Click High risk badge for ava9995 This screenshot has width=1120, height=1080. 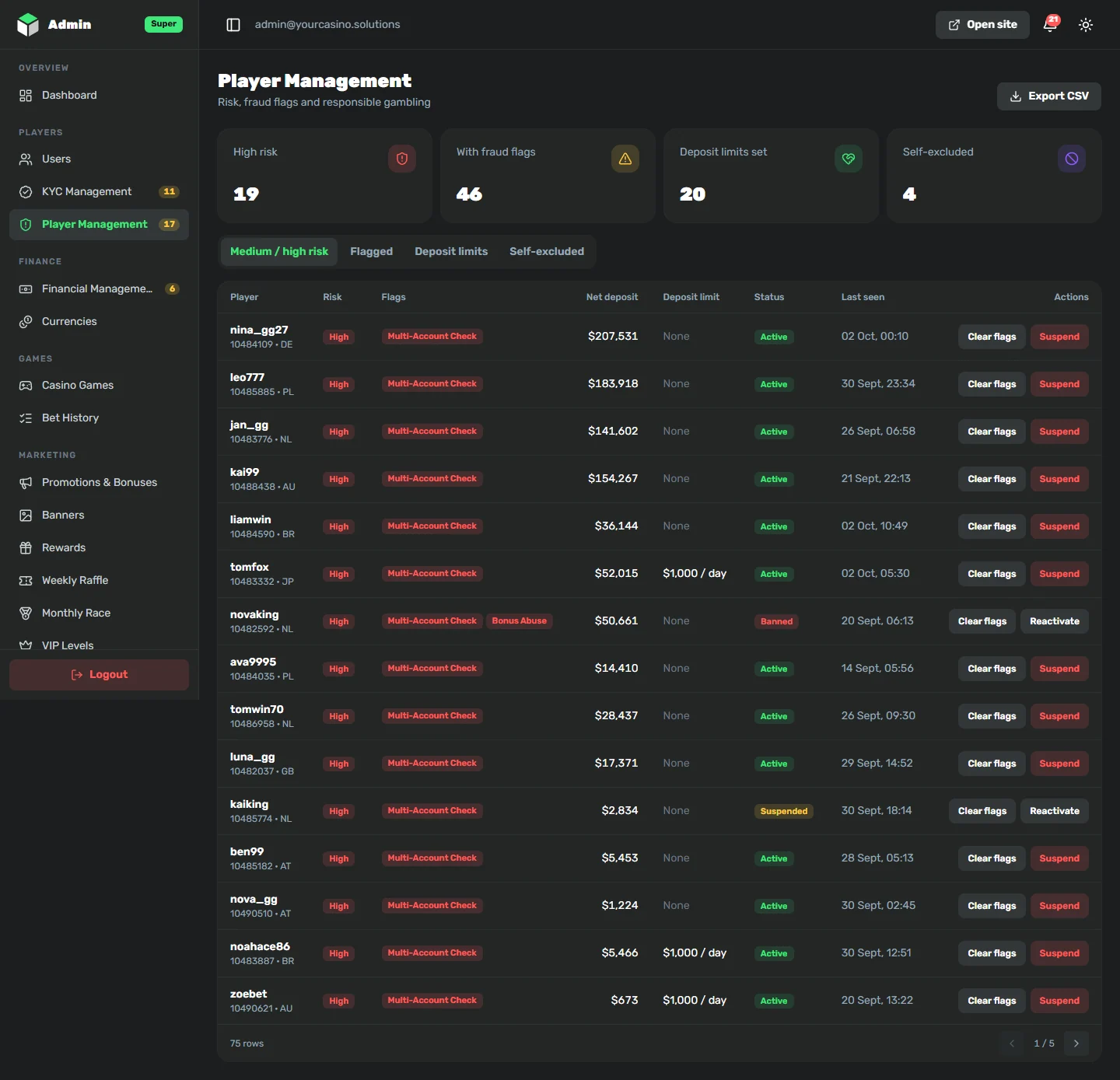338,669
